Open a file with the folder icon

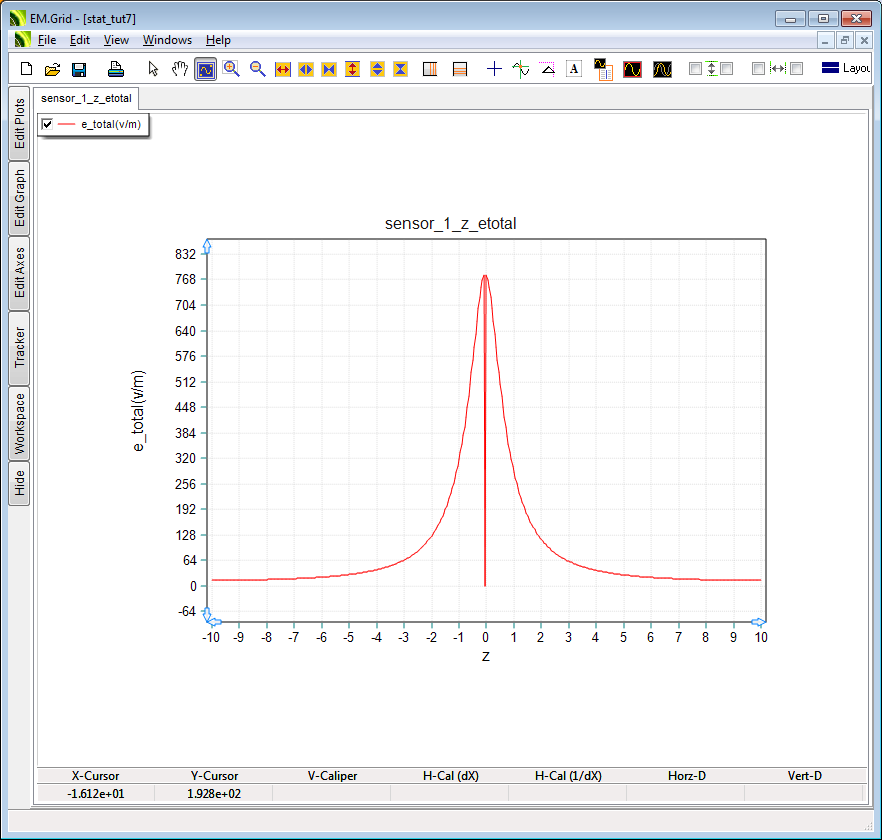pos(53,69)
